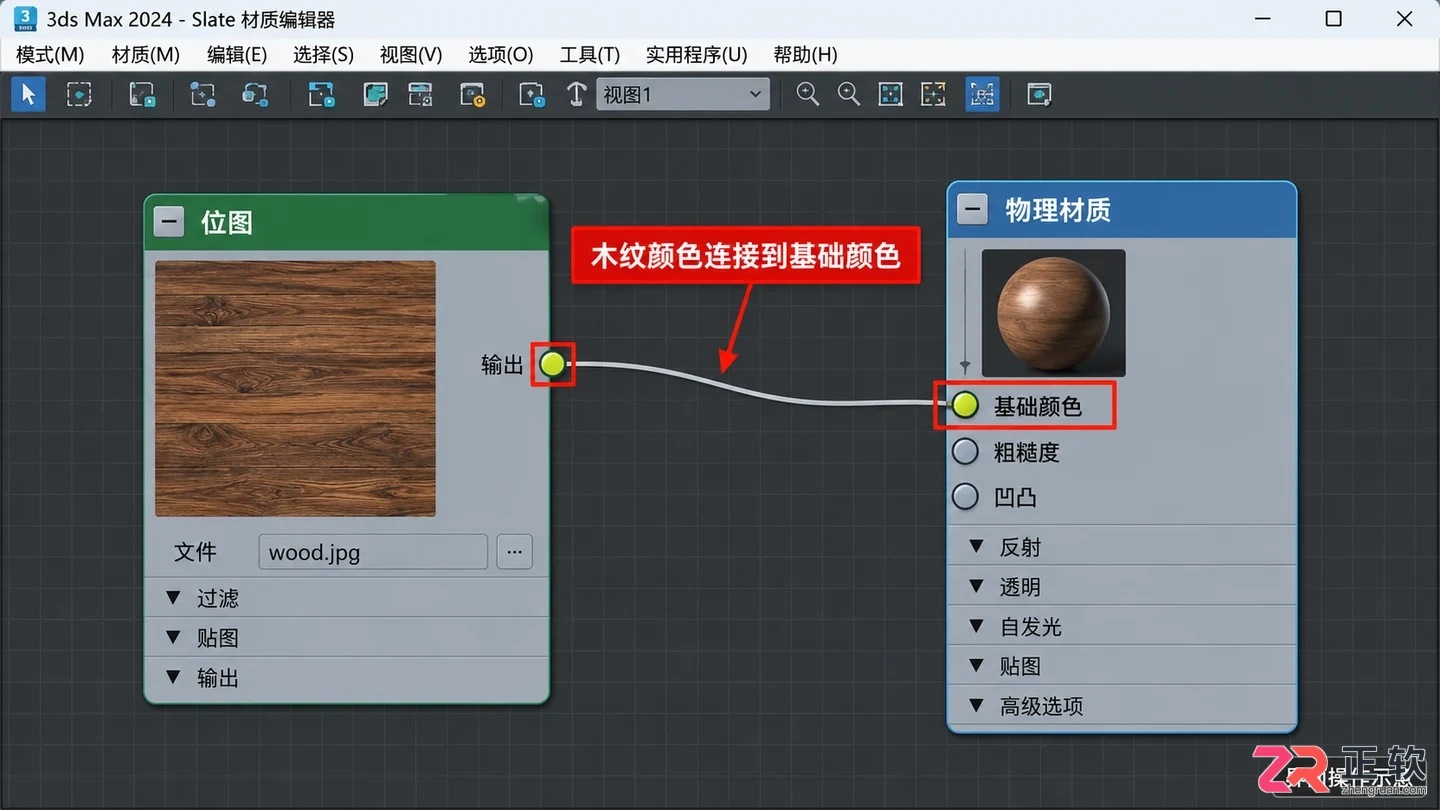
Task: Select the arrow pointer tool in the toolbar
Action: (28, 95)
